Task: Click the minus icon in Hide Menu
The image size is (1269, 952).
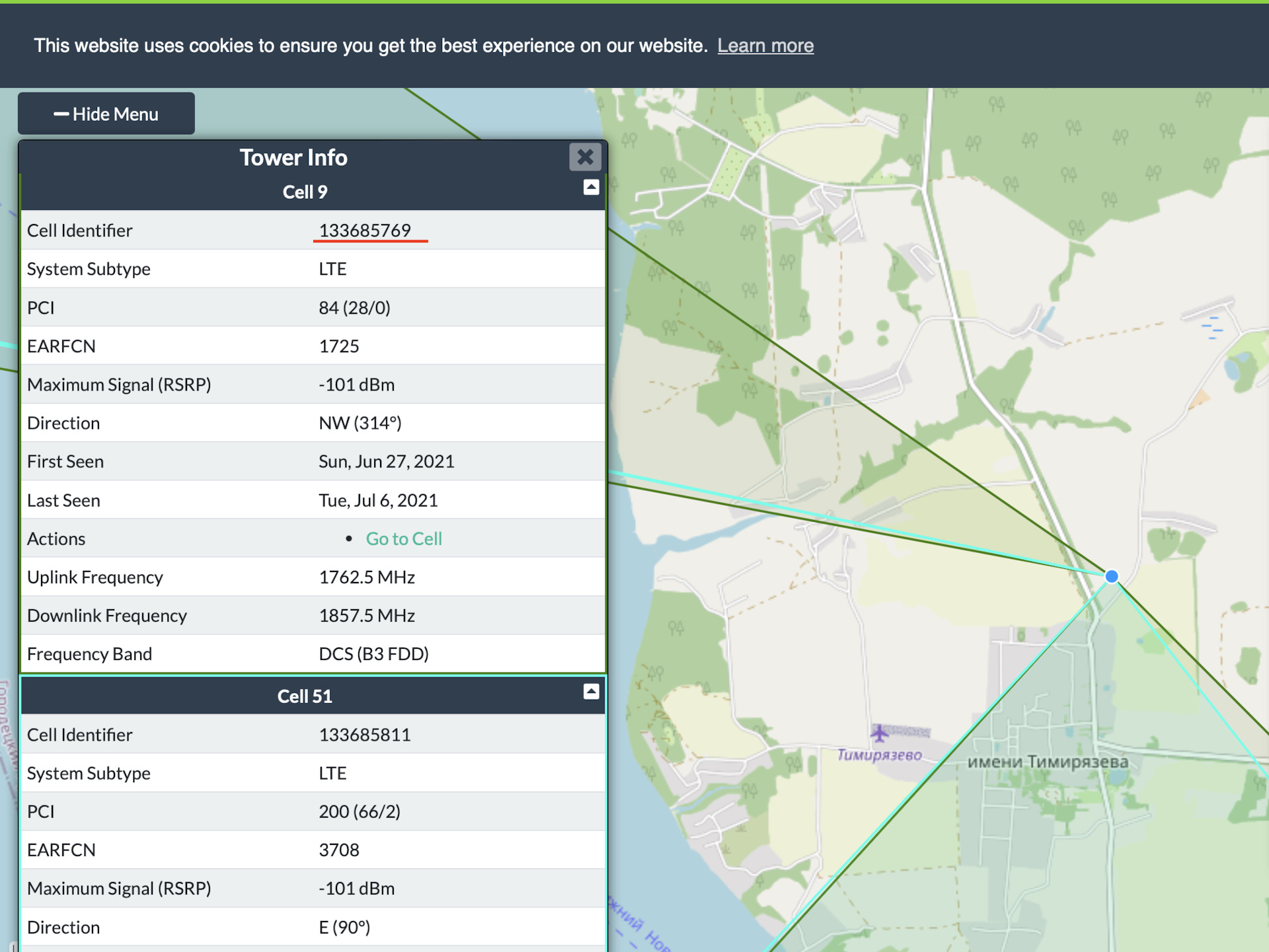Action: pos(61,114)
